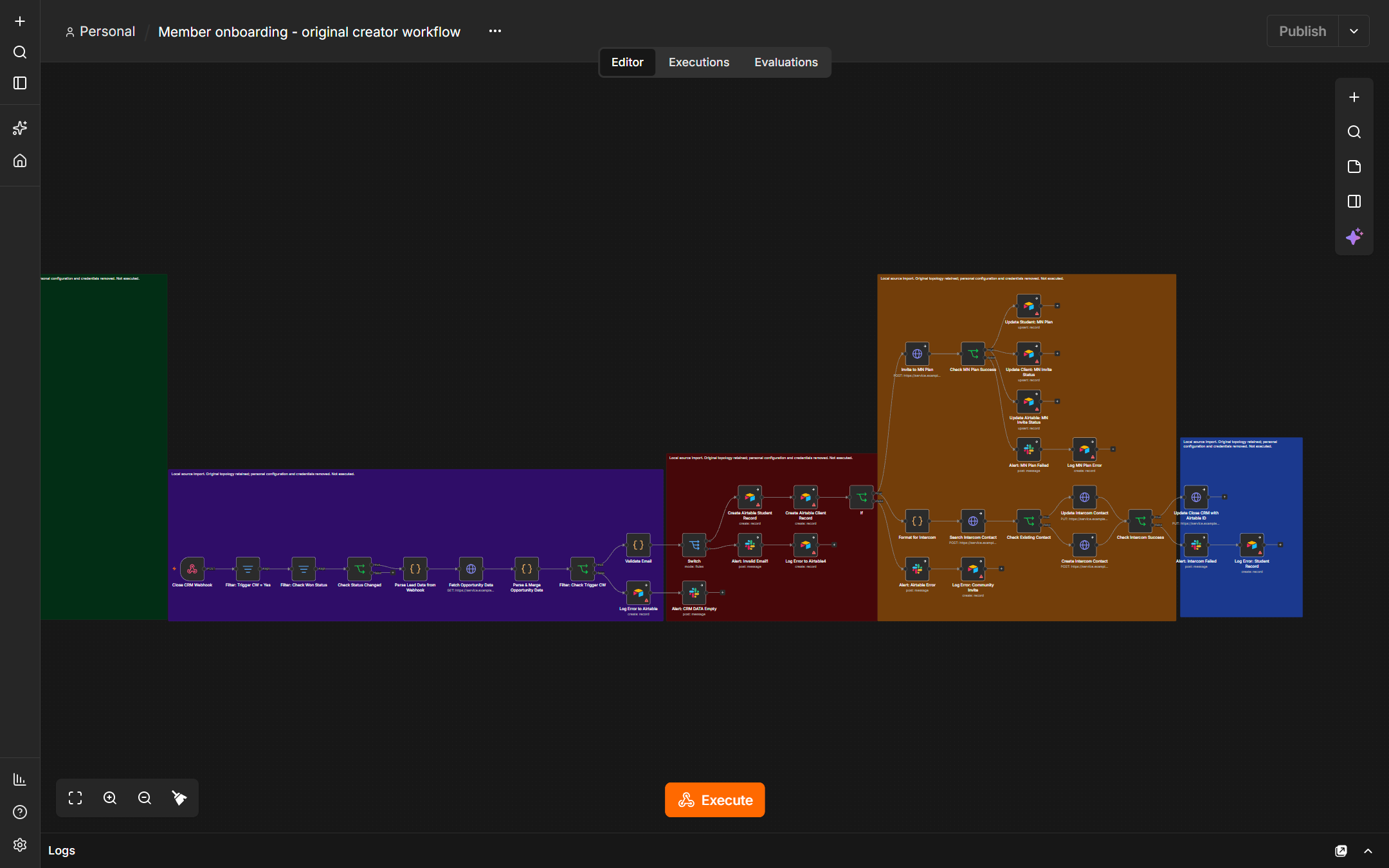Tidy up the workflow with the broom icon
The width and height of the screenshot is (1389, 868).
179,798
